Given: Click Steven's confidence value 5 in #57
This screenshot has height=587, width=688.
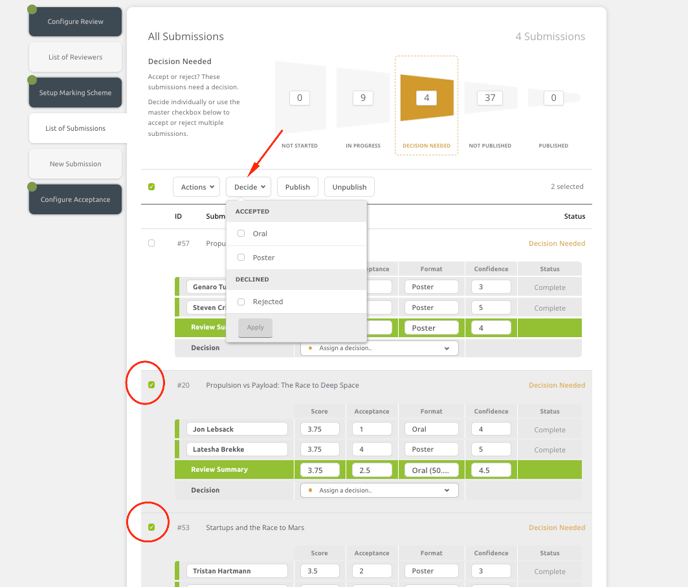Looking at the screenshot, I should [x=491, y=308].
